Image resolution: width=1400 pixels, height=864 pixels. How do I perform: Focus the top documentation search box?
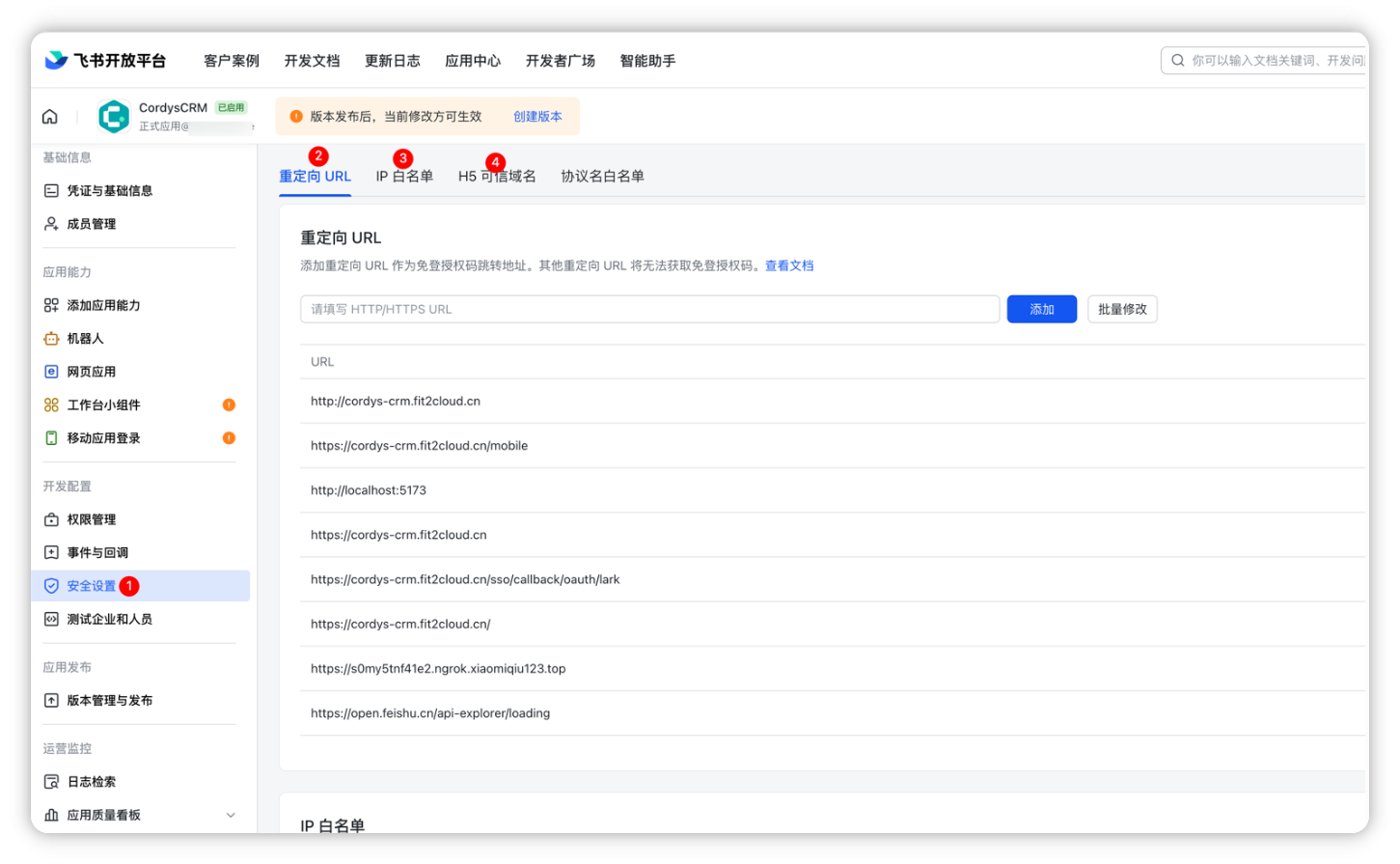1264,60
